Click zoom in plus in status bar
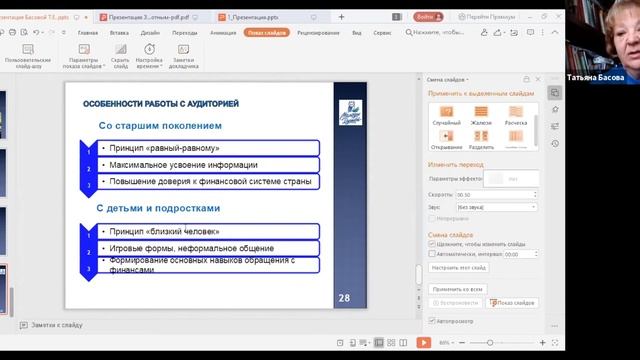Screen dimensions: 640x360 coord(542,343)
